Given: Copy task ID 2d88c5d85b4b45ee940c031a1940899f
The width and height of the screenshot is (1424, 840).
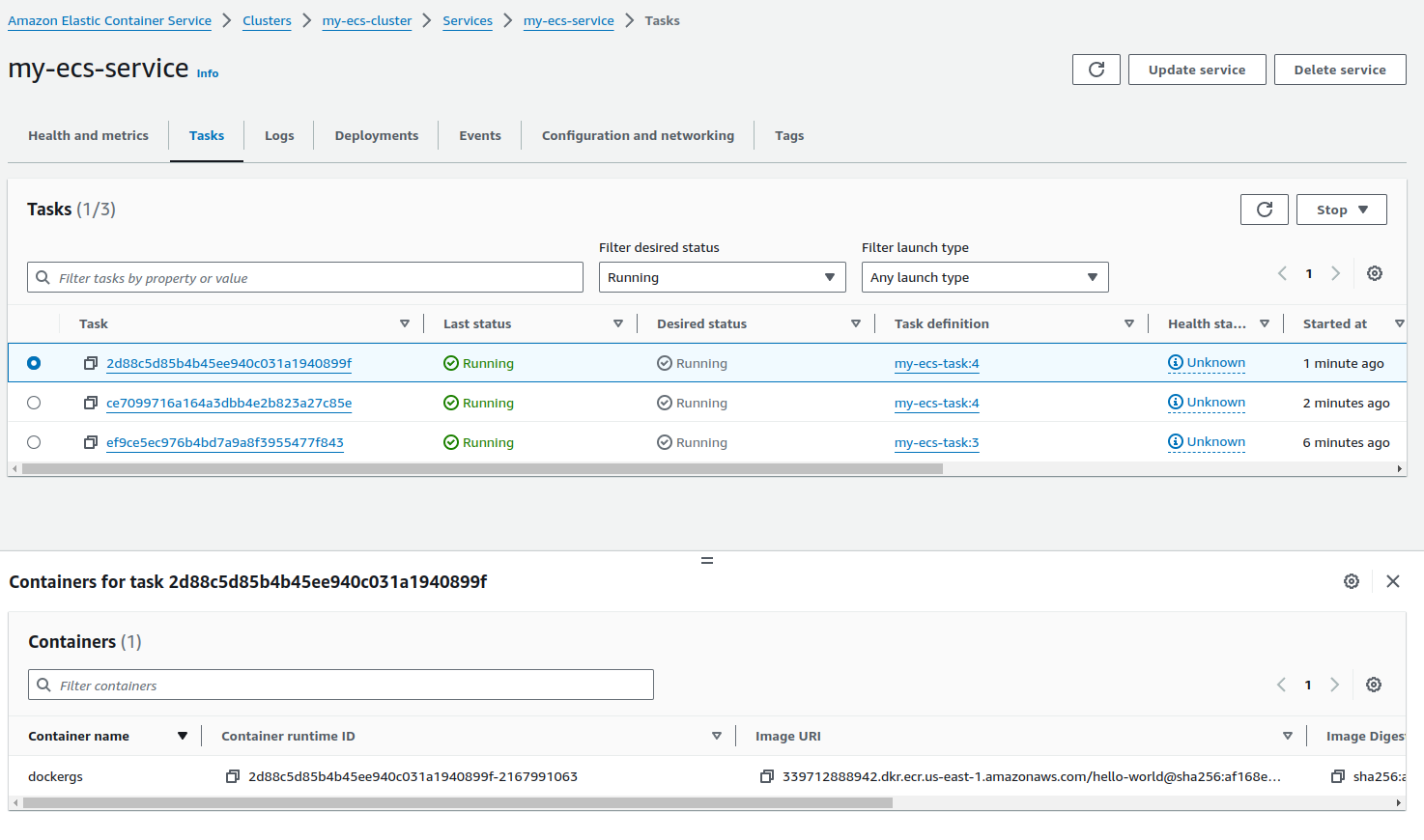Looking at the screenshot, I should (x=91, y=363).
